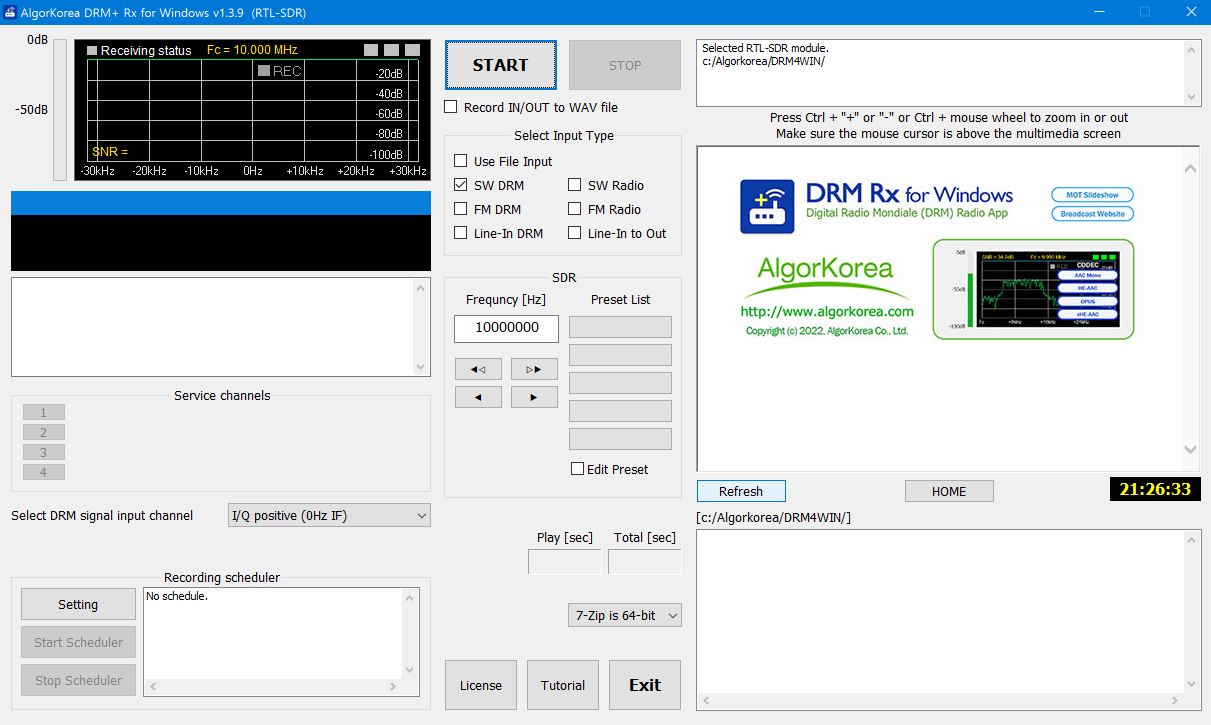
Task: Step frequency up with the single right arrow
Action: pos(534,397)
